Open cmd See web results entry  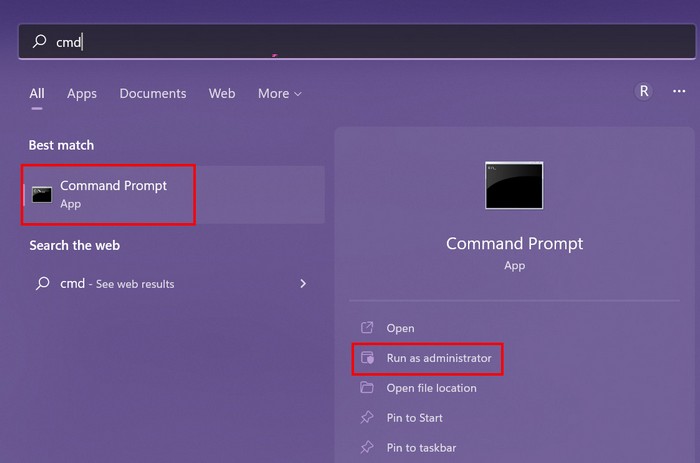173,284
